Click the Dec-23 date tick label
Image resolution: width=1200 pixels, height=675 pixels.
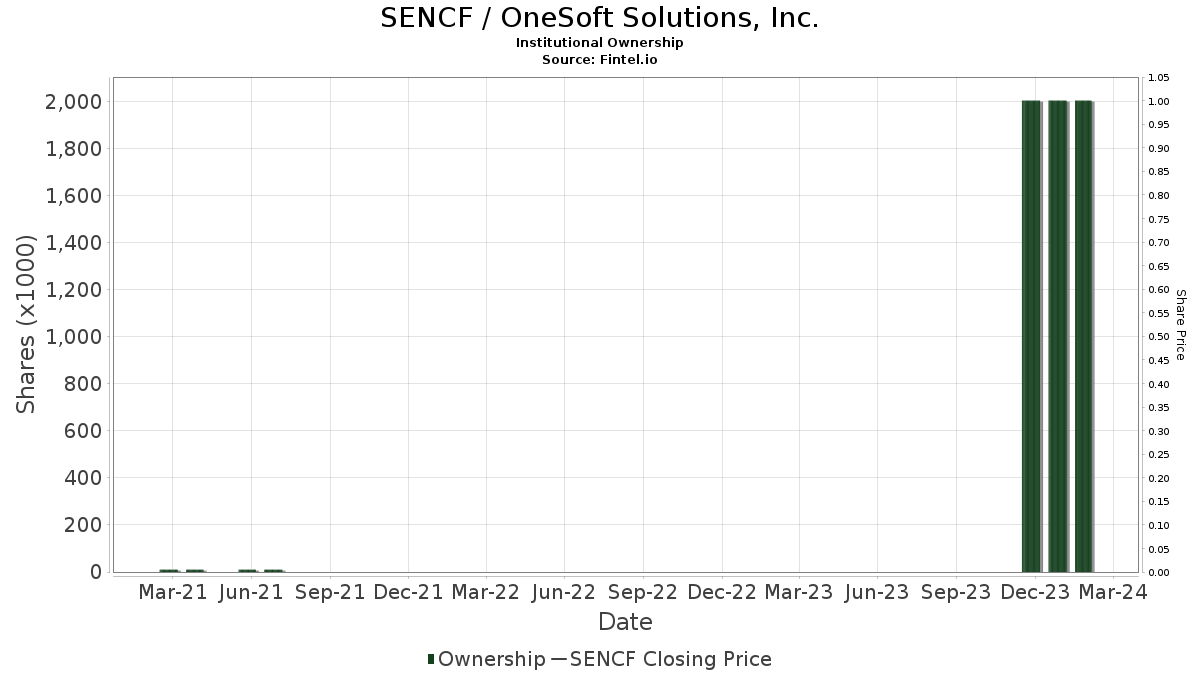point(1035,592)
